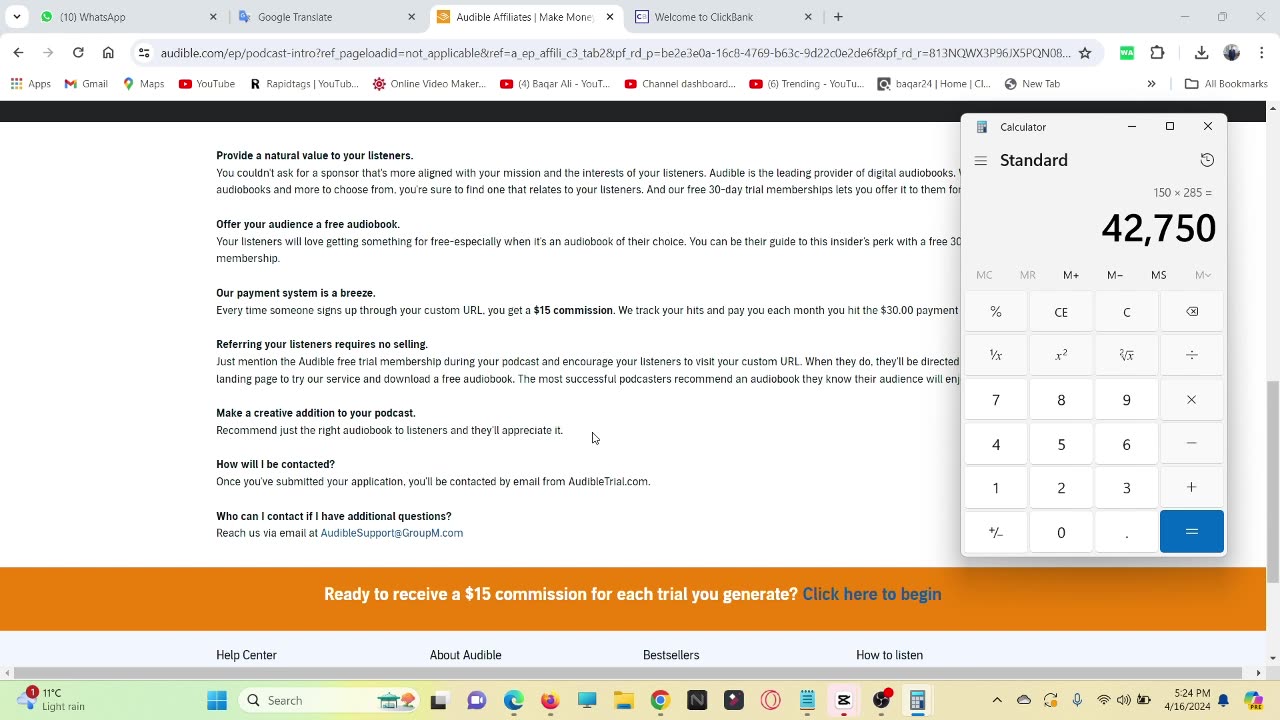Viewport: 1280px width, 720px height.
Task: Click the x squared key
Action: (x=1061, y=355)
